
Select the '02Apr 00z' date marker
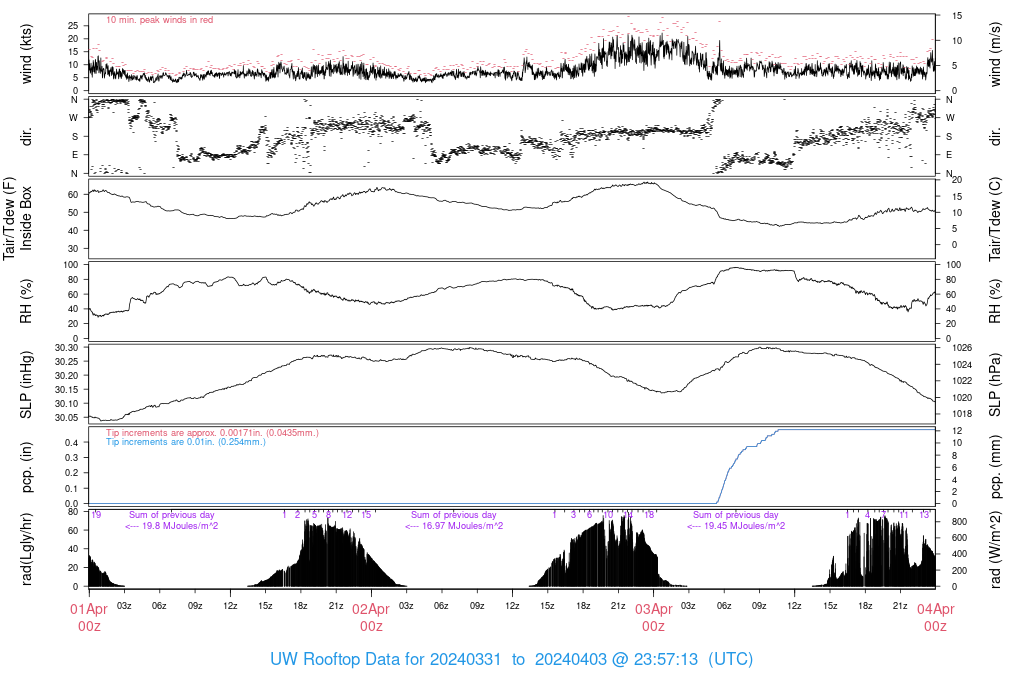(371, 617)
